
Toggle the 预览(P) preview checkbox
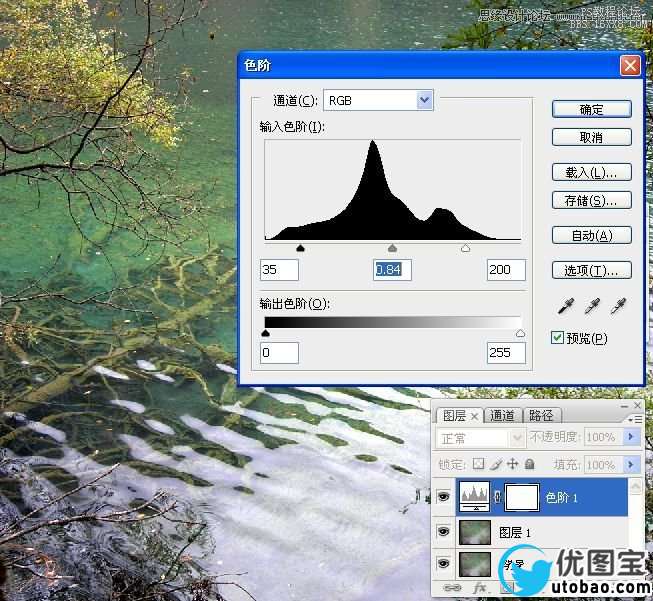click(557, 337)
